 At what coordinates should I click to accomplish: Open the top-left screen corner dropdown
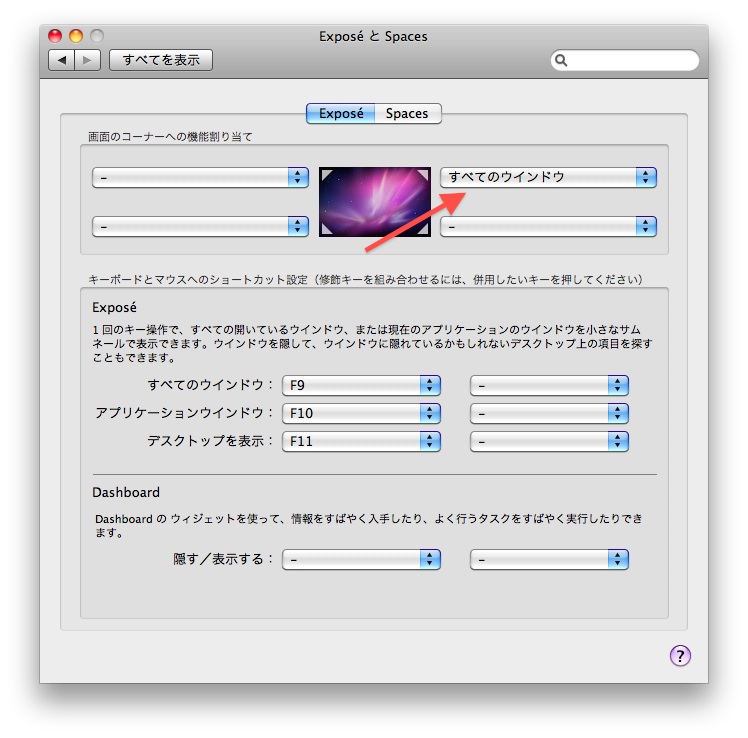click(x=200, y=177)
